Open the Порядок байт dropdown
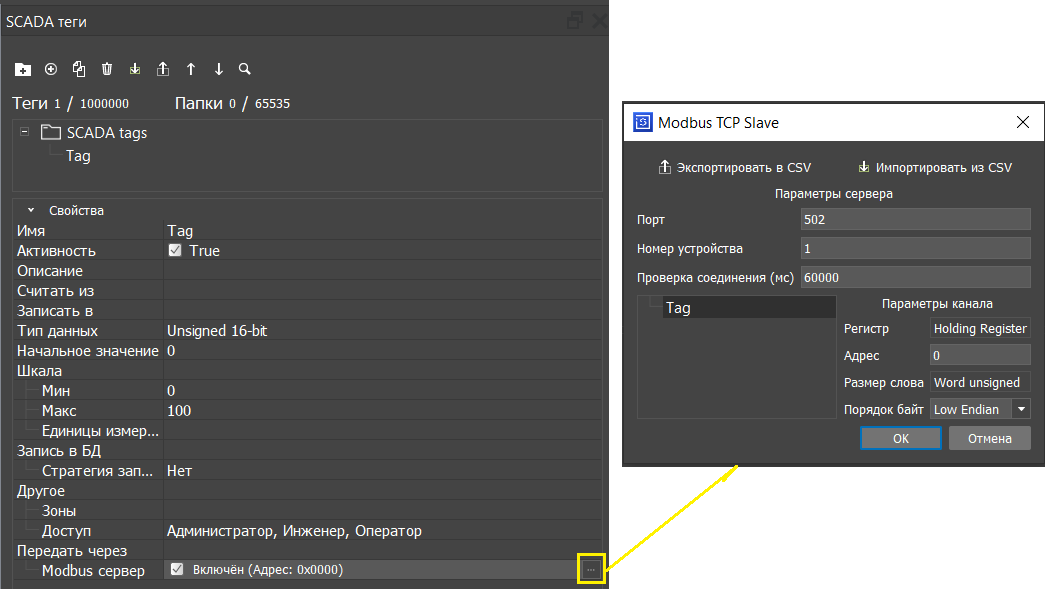This screenshot has height=589, width=1047. 1020,409
